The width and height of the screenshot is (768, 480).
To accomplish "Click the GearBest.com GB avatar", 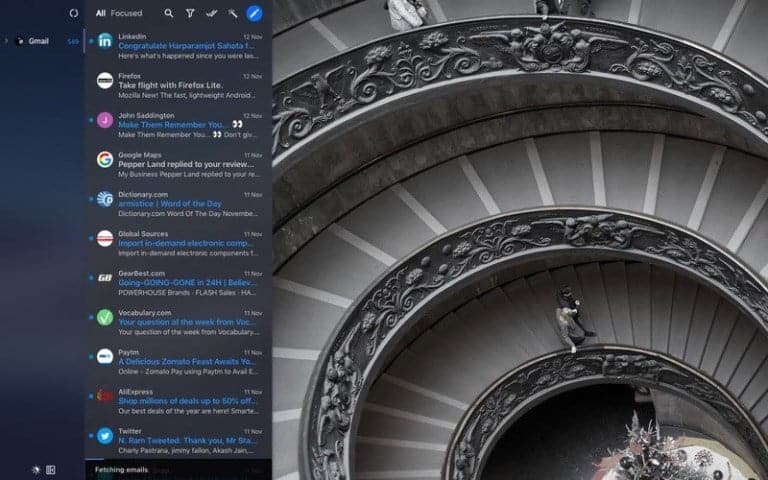I will (105, 278).
